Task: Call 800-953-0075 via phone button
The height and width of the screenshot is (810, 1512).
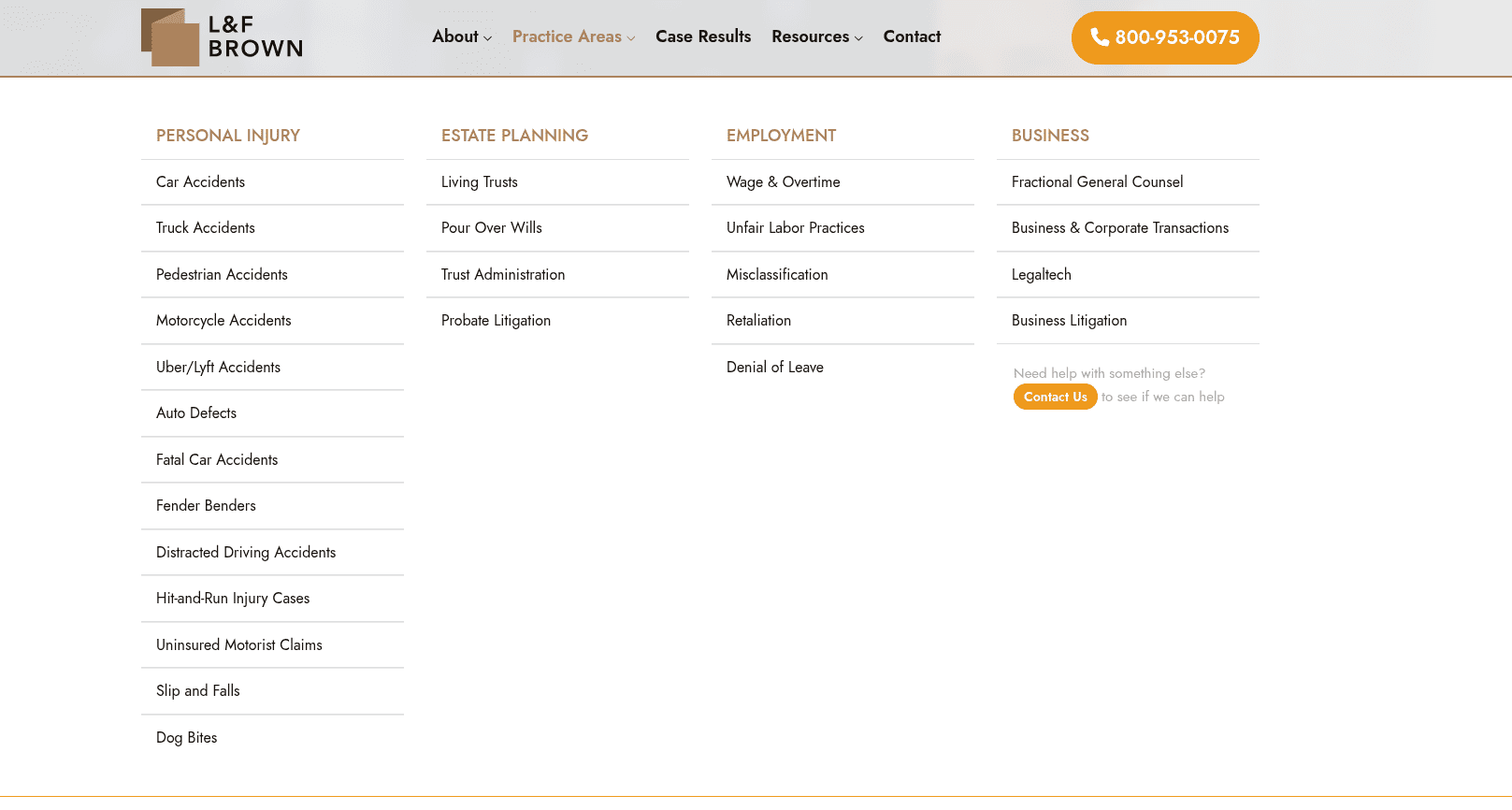Action: [1165, 37]
